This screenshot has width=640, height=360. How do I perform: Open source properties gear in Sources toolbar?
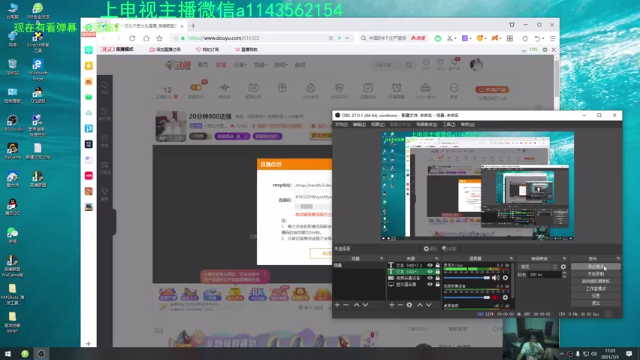pos(409,305)
